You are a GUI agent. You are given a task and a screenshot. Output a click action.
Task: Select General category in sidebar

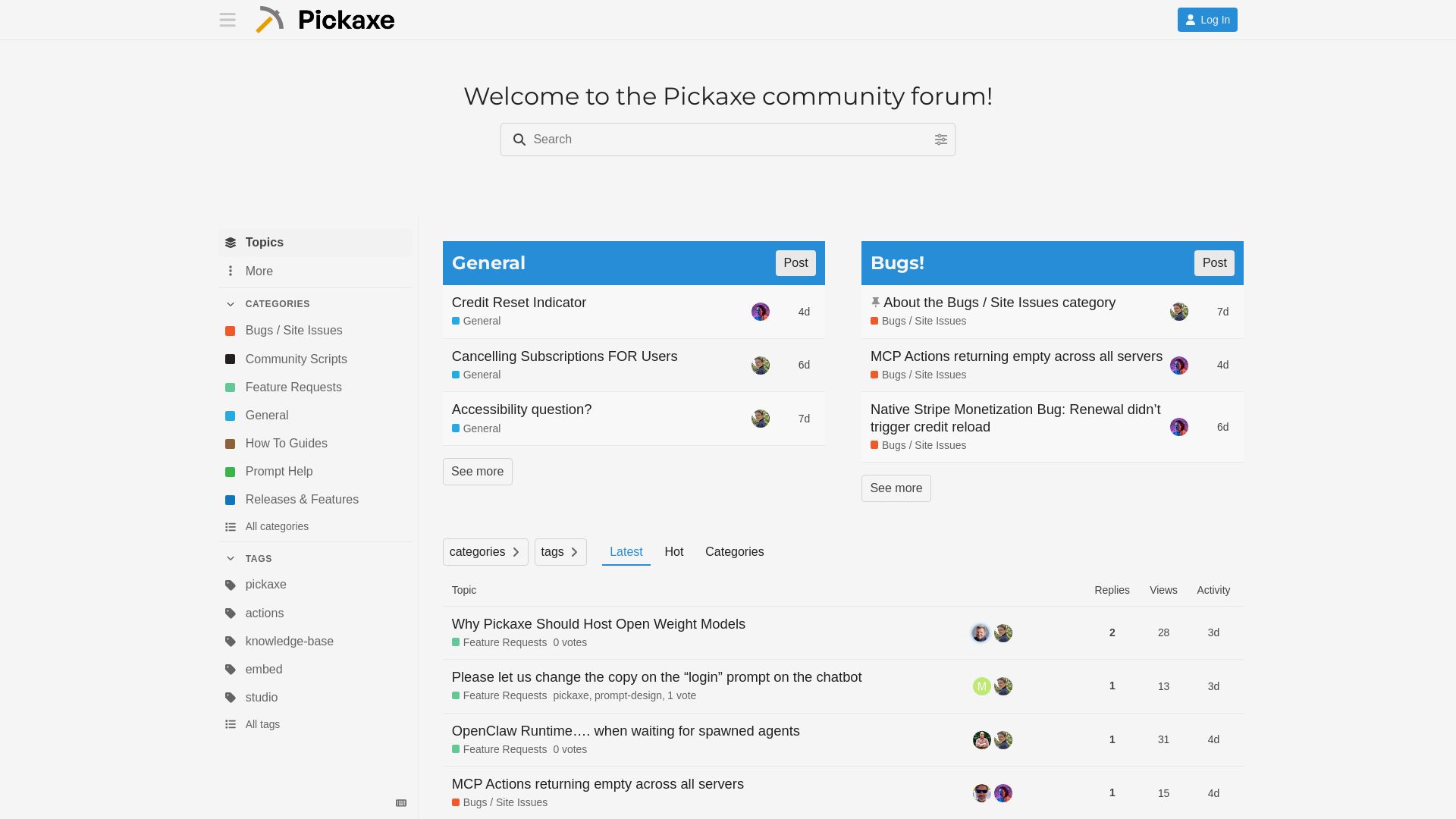click(315, 416)
